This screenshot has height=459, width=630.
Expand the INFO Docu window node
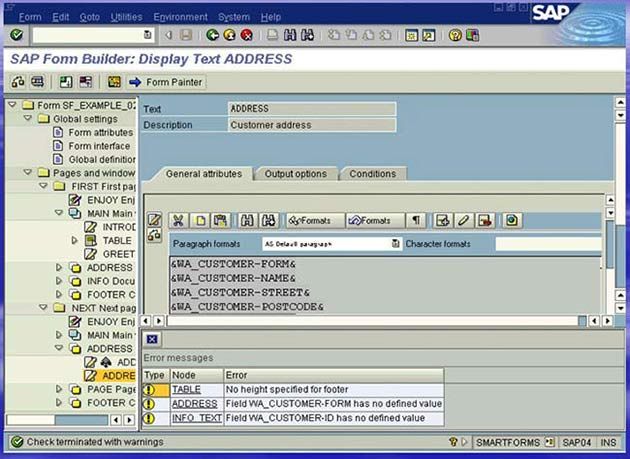pyautogui.click(x=59, y=281)
